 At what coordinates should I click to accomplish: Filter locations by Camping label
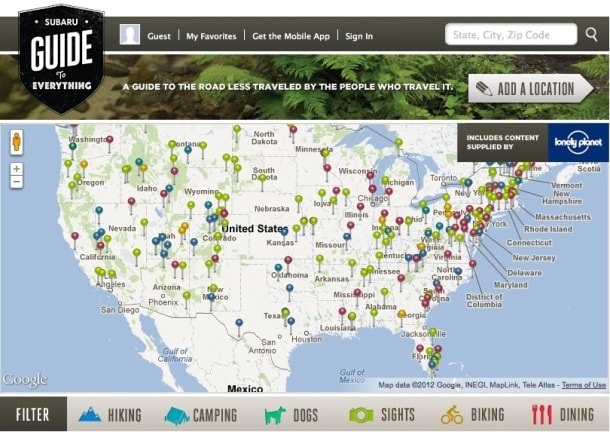point(215,415)
